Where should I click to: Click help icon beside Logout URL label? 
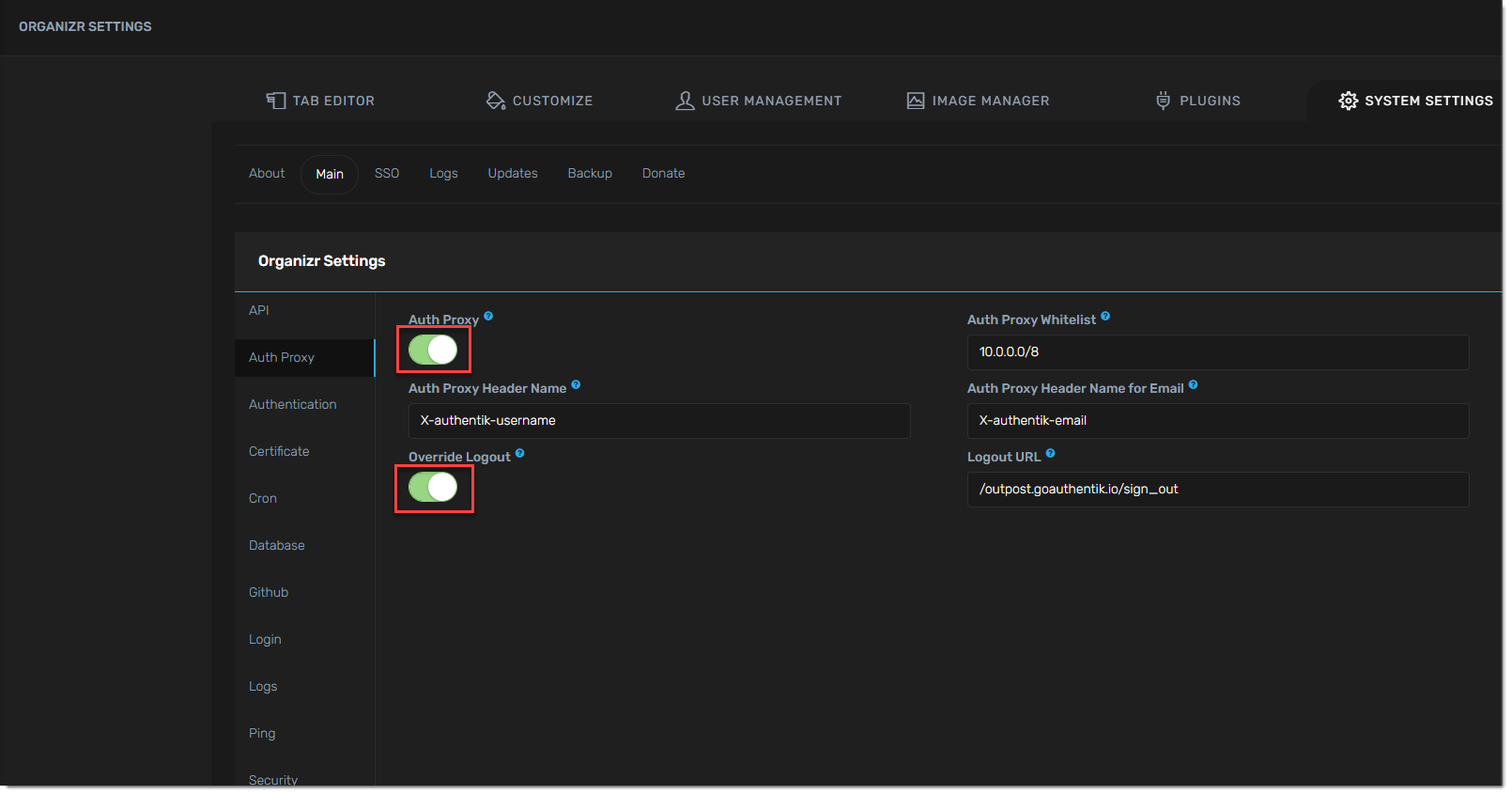(1050, 454)
